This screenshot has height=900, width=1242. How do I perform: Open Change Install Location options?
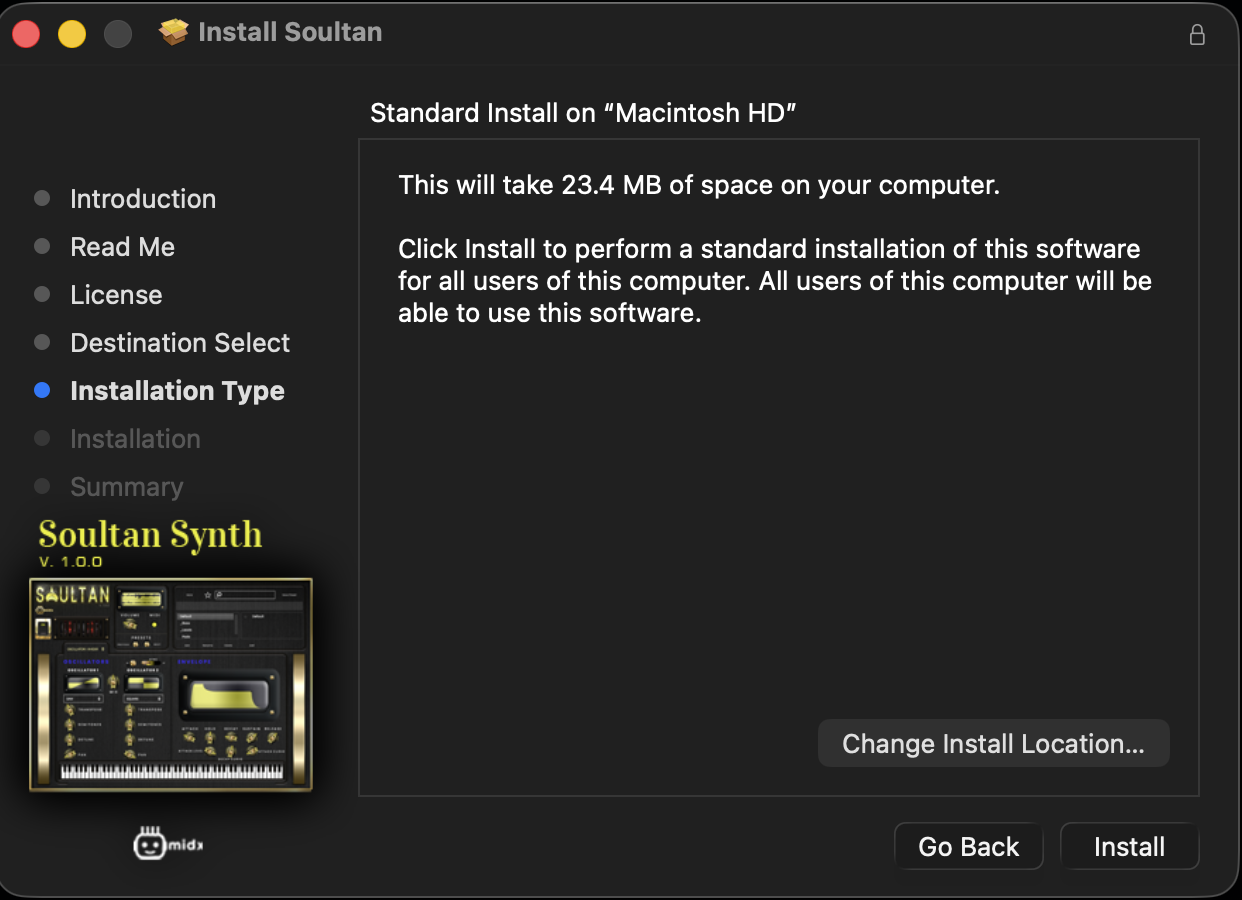pyautogui.click(x=993, y=743)
